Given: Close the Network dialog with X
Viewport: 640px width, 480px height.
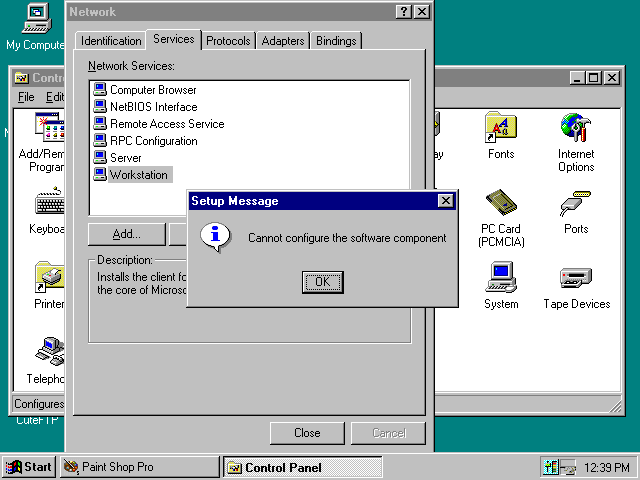Looking at the screenshot, I should tap(422, 12).
